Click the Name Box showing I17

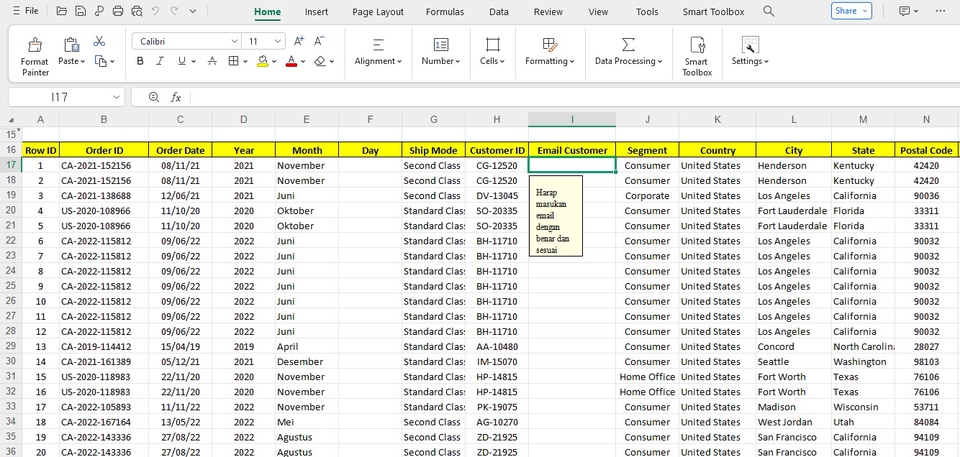66,97
